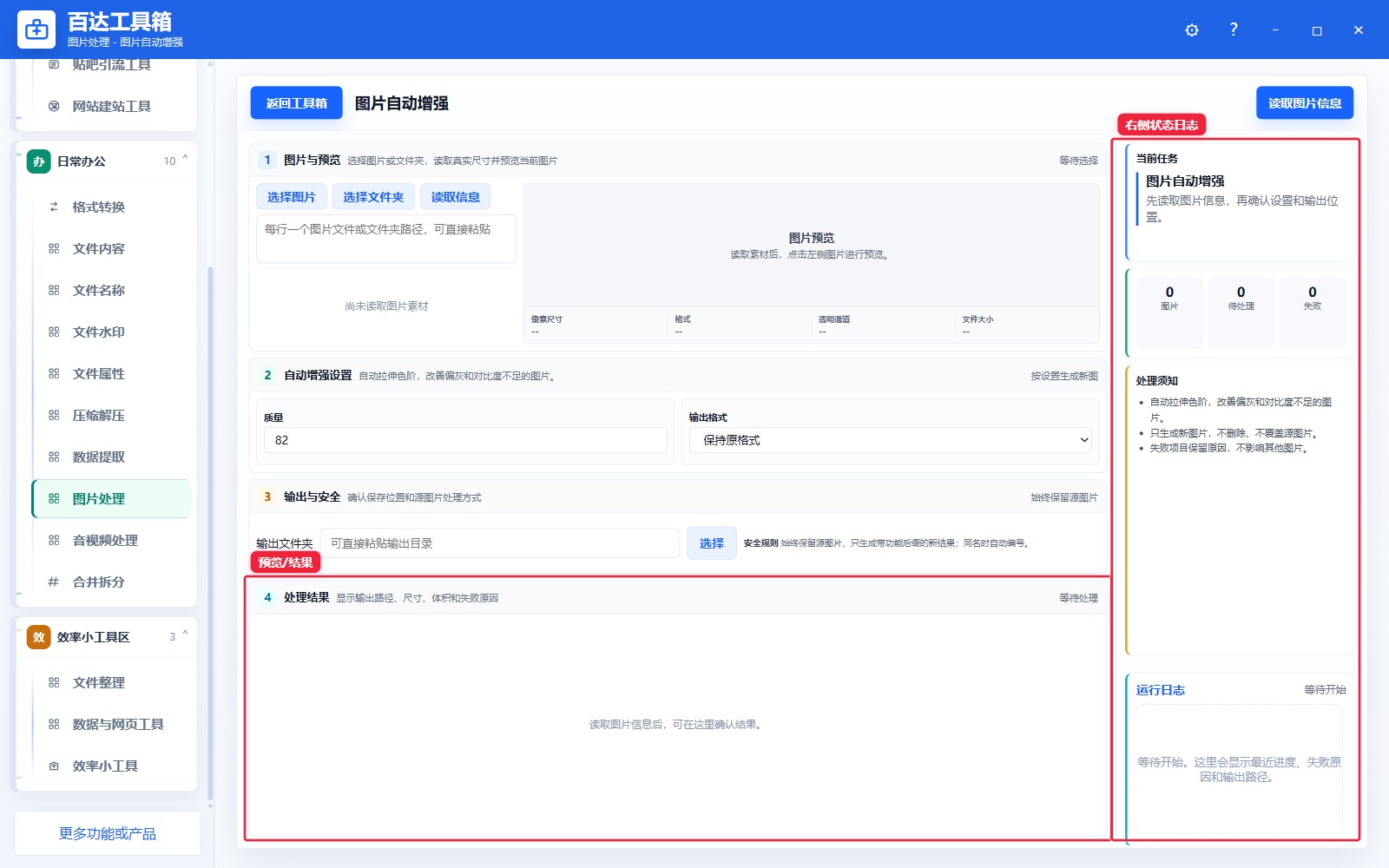Click the 输出文件夹 path field

(x=500, y=543)
